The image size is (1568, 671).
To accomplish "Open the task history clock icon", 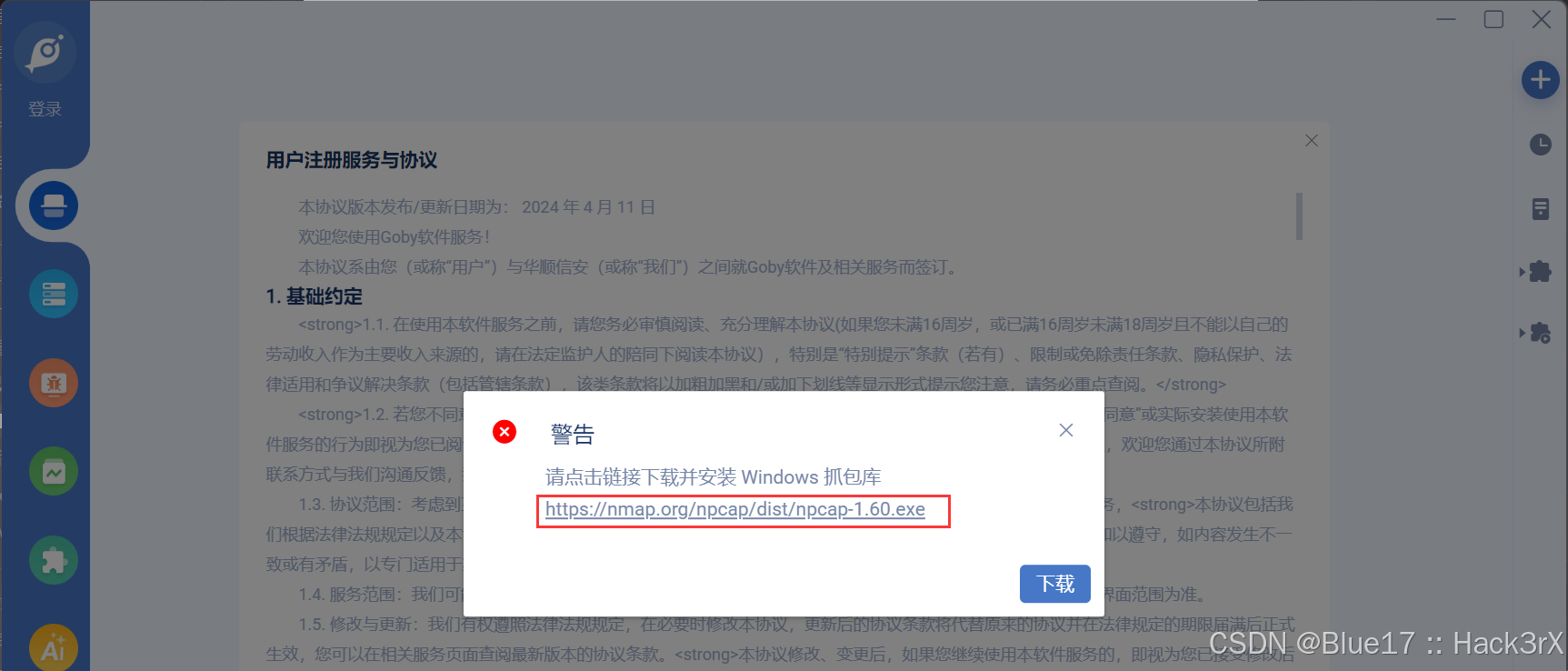I will point(1541,145).
